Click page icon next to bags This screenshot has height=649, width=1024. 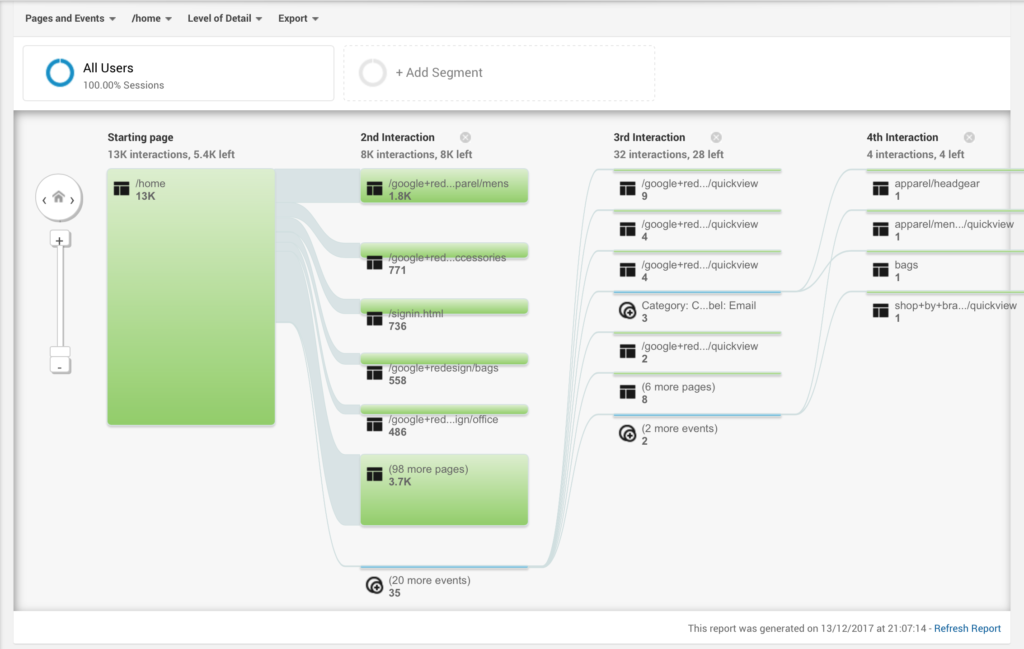coord(880,270)
